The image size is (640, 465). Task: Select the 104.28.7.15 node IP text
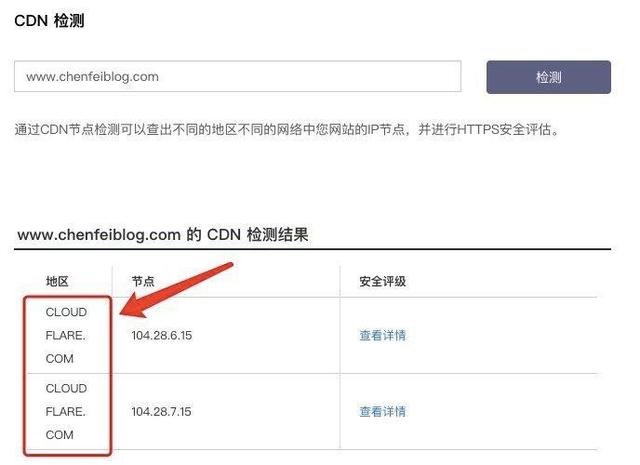pyautogui.click(x=161, y=412)
